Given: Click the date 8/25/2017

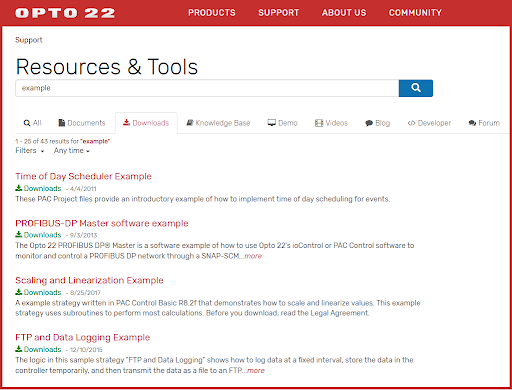Looking at the screenshot, I should click(85, 293).
